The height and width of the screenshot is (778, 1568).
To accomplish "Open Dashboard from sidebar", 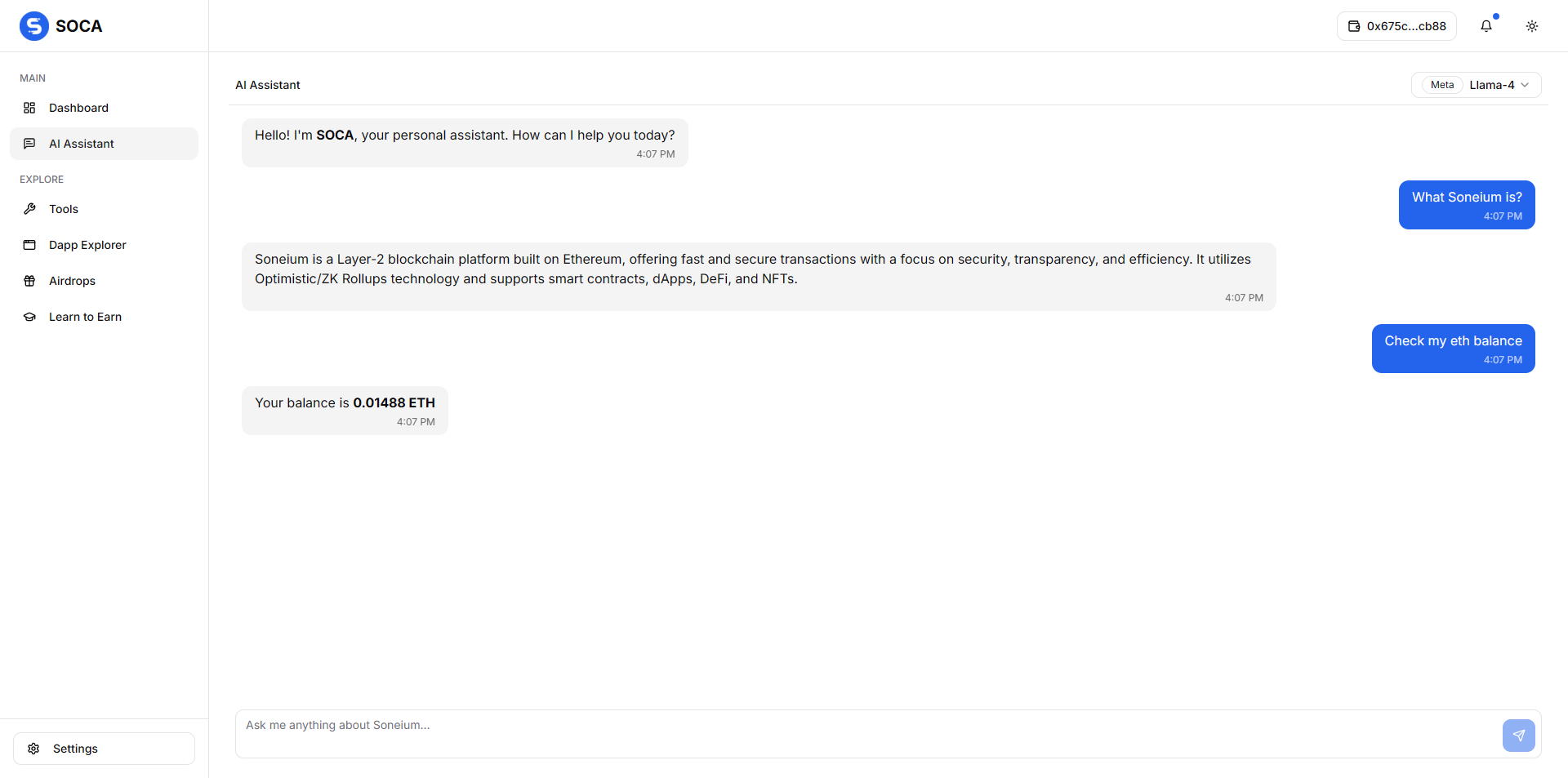I will [104, 108].
